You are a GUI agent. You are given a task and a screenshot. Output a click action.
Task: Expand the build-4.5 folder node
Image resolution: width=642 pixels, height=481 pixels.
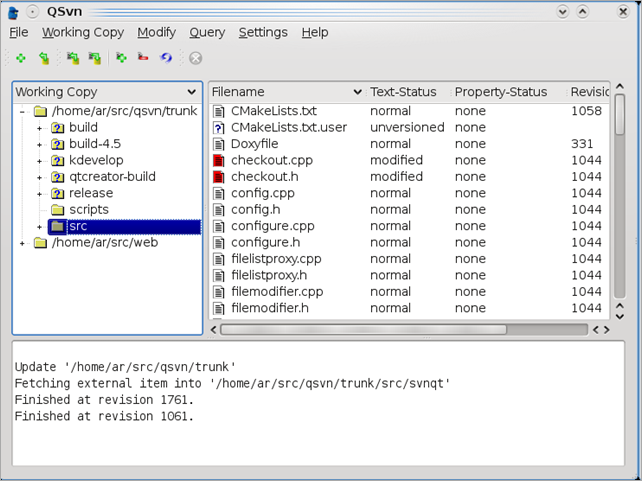tap(40, 144)
